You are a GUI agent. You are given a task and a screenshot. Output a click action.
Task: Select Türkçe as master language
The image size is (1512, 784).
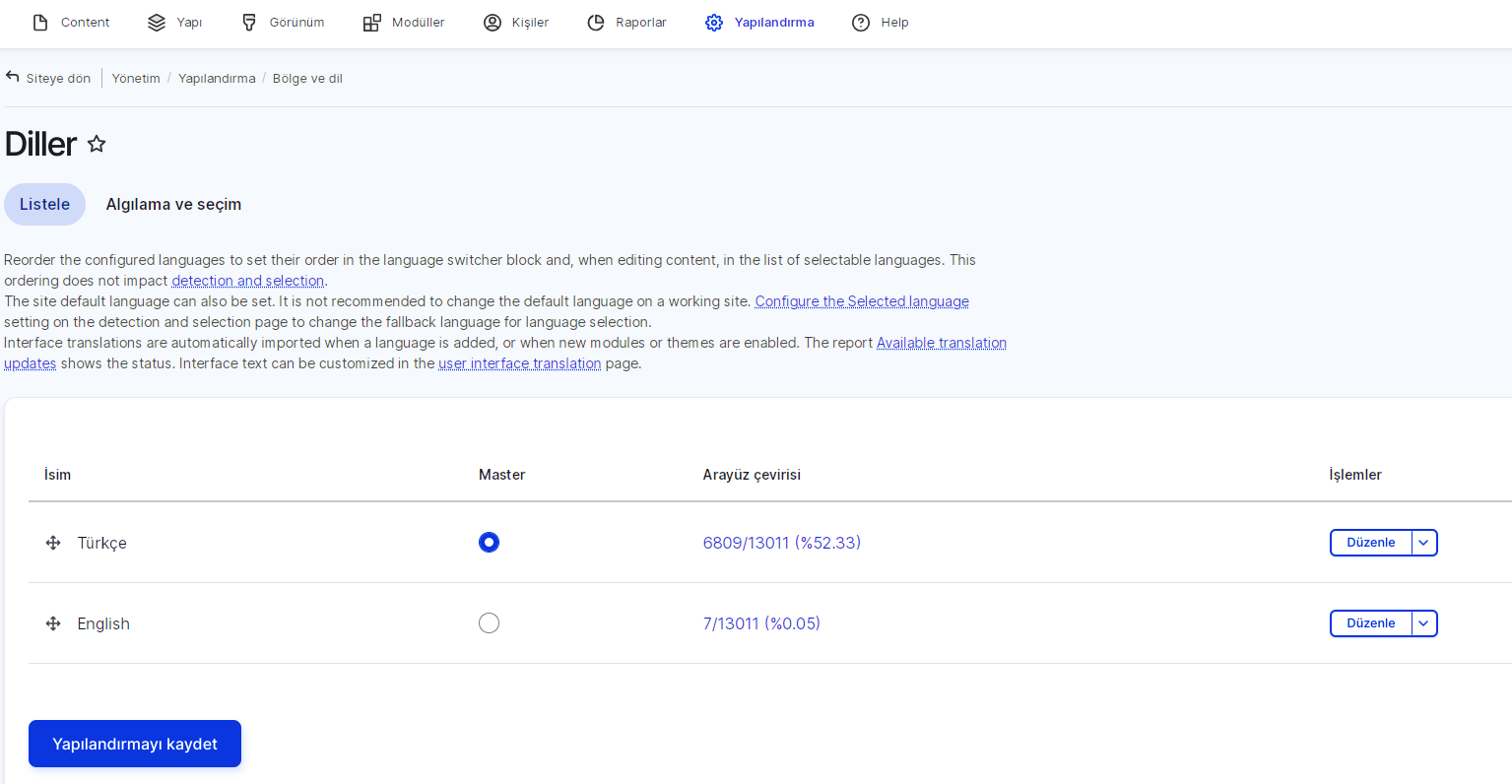pyautogui.click(x=489, y=543)
